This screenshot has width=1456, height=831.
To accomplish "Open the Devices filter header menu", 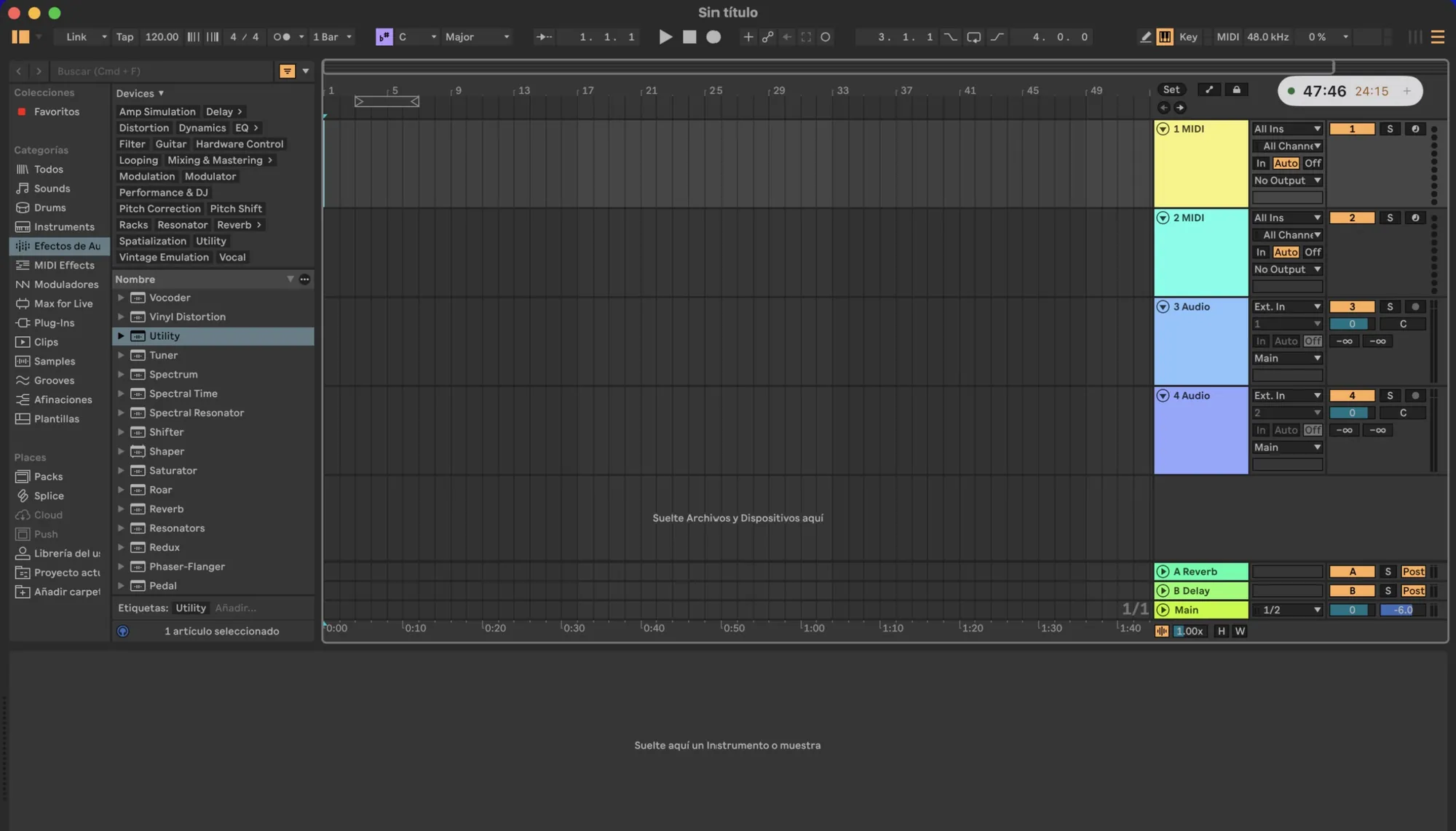I will point(140,93).
